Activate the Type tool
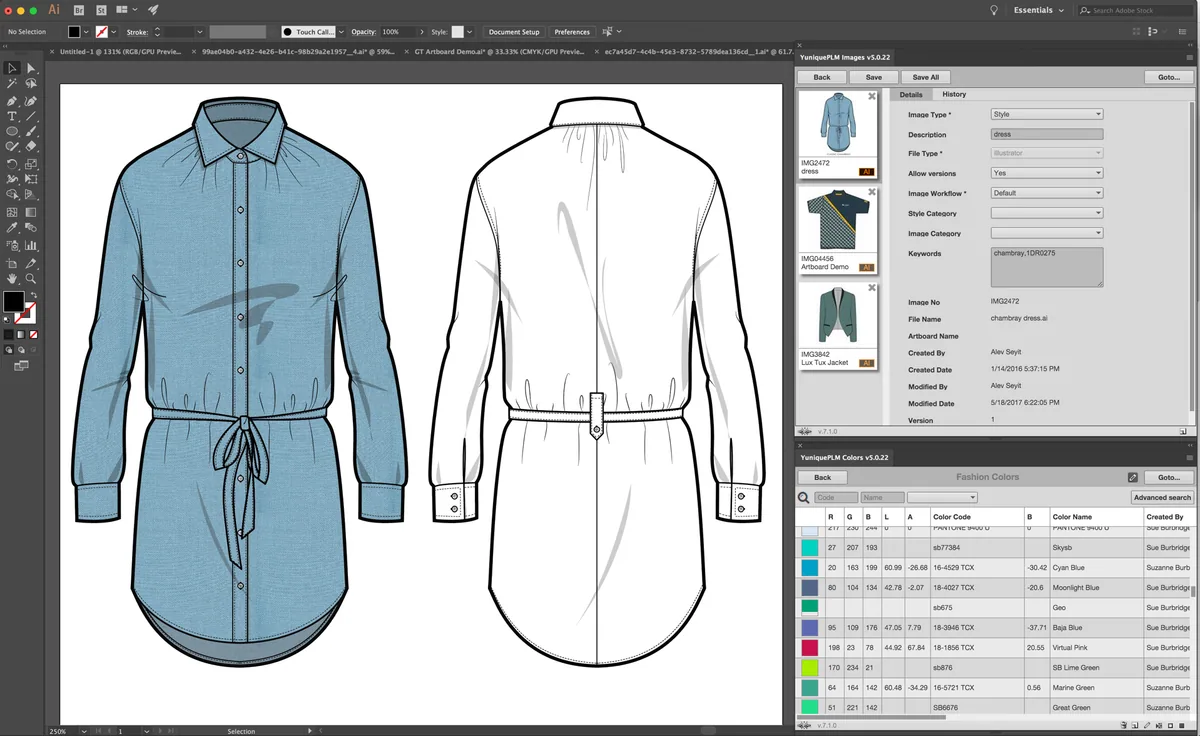The width and height of the screenshot is (1200, 736). 11,116
